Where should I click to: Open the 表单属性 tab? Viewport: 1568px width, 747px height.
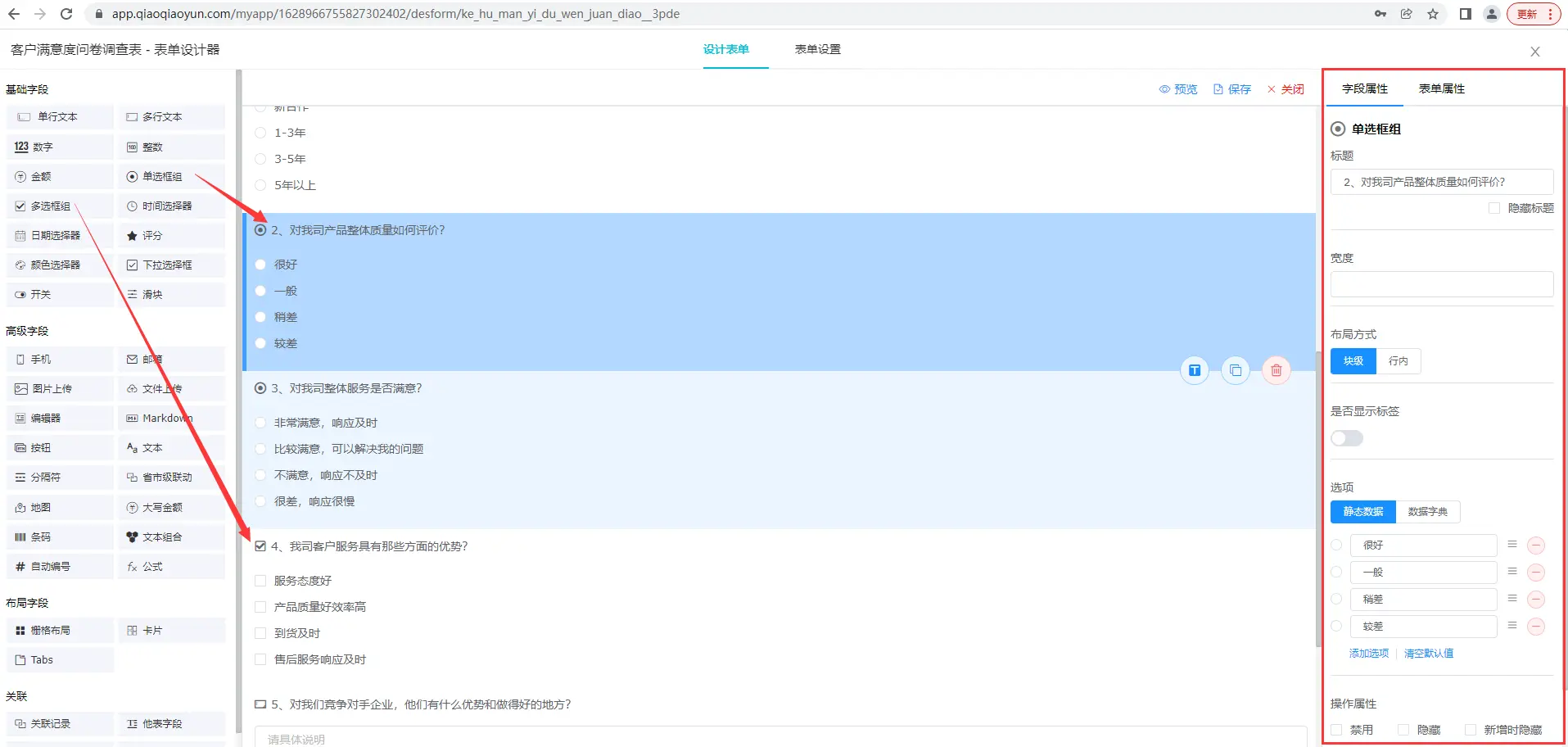tap(1442, 88)
